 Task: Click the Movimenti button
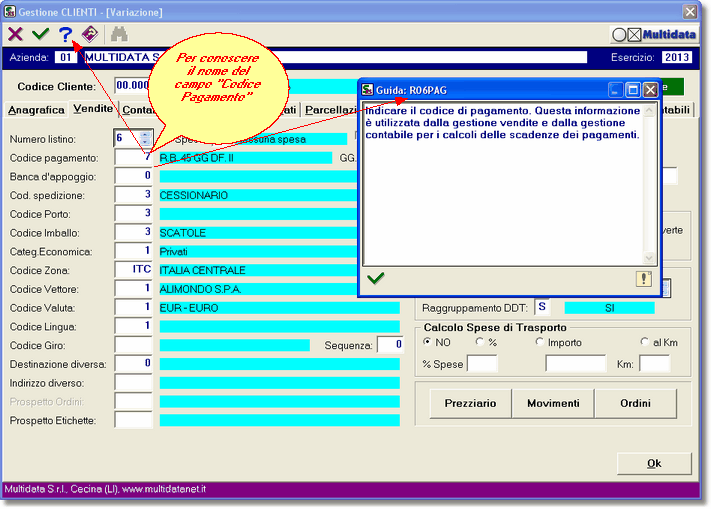(x=553, y=403)
